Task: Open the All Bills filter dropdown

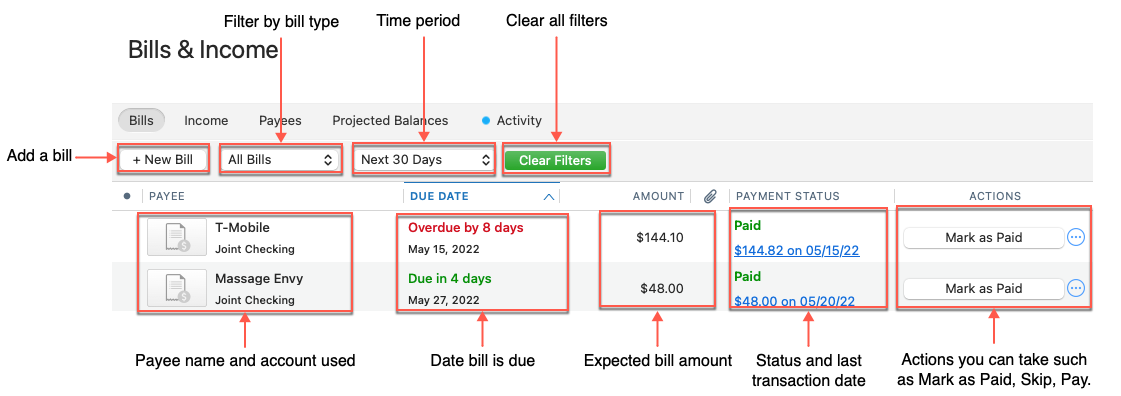Action: click(x=280, y=160)
